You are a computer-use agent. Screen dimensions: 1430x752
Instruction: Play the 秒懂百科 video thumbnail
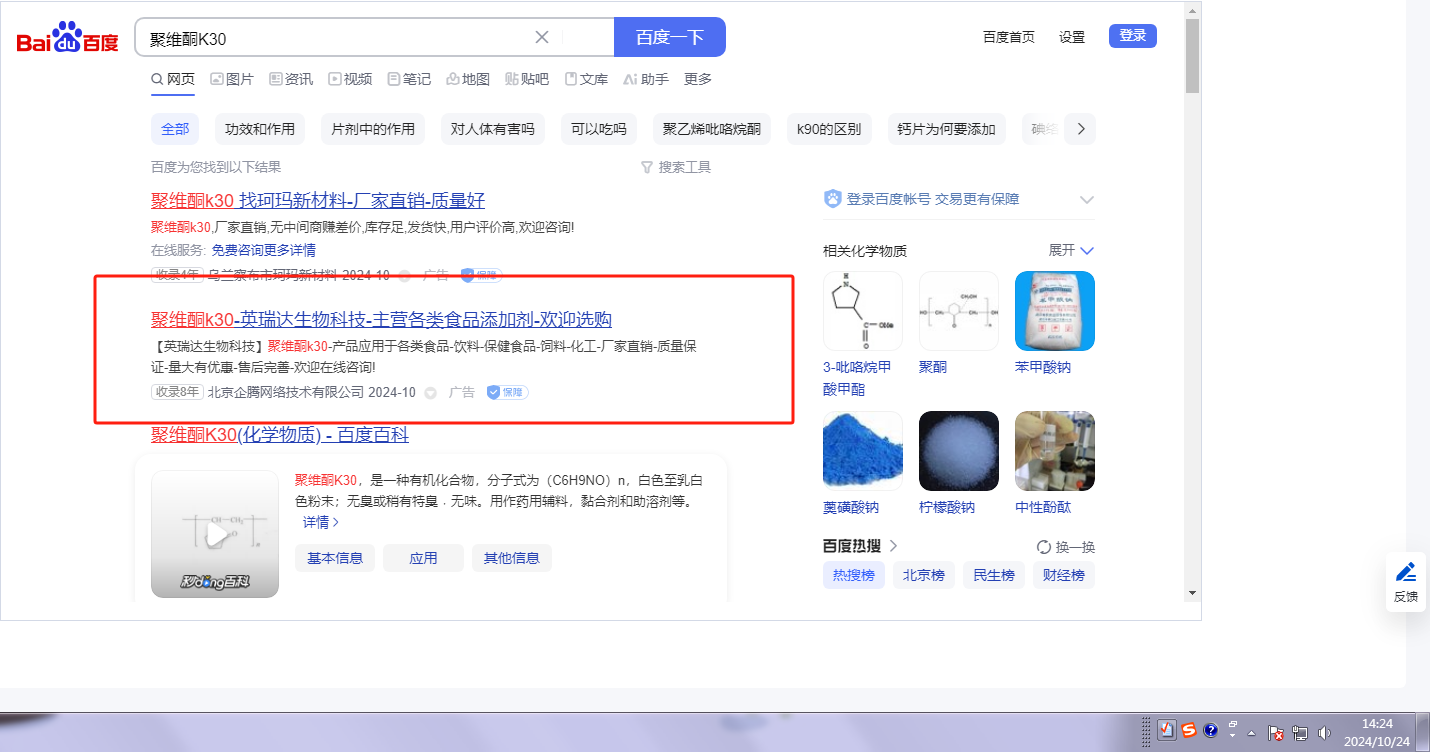point(215,534)
